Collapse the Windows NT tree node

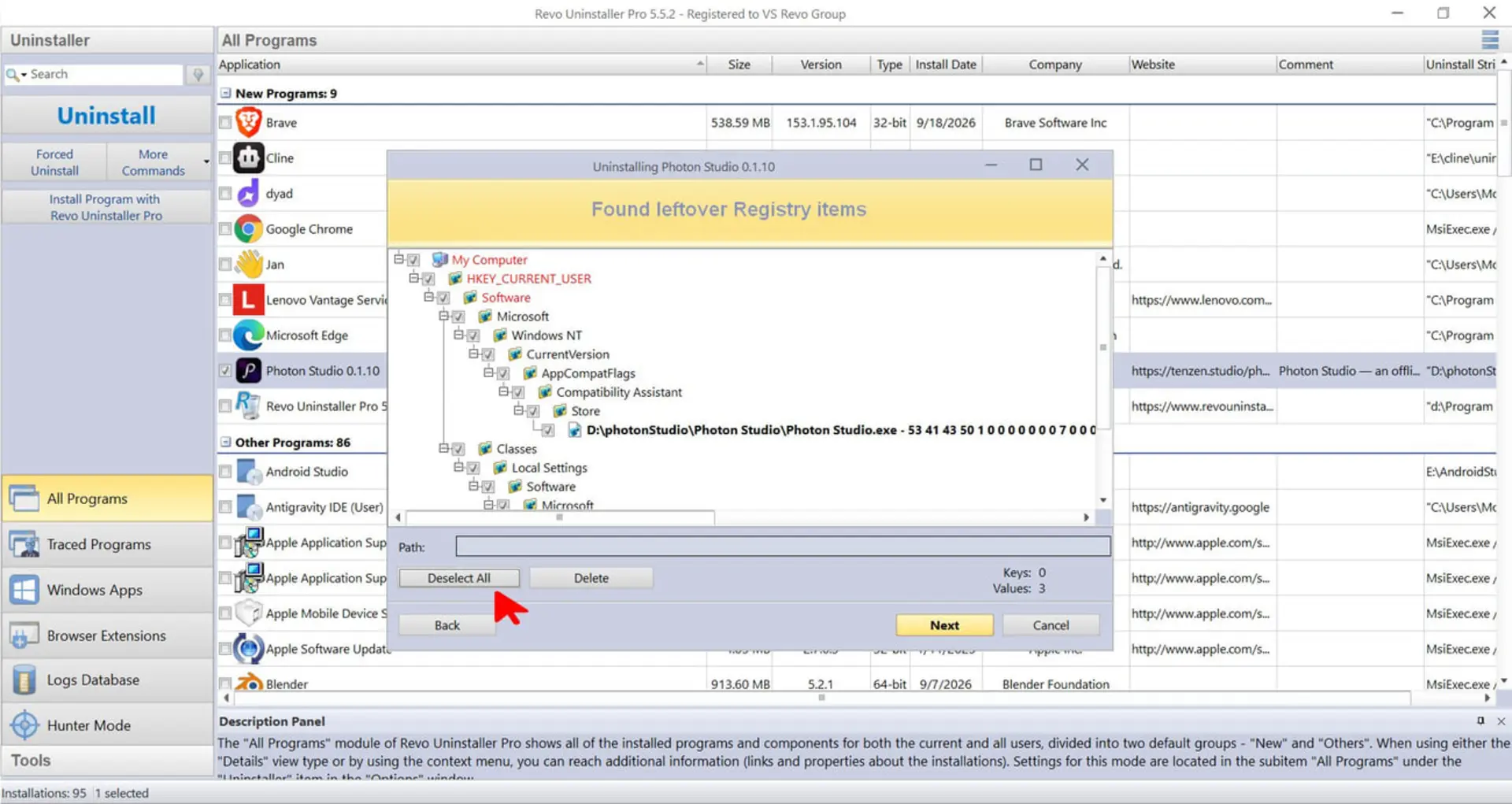coord(458,335)
